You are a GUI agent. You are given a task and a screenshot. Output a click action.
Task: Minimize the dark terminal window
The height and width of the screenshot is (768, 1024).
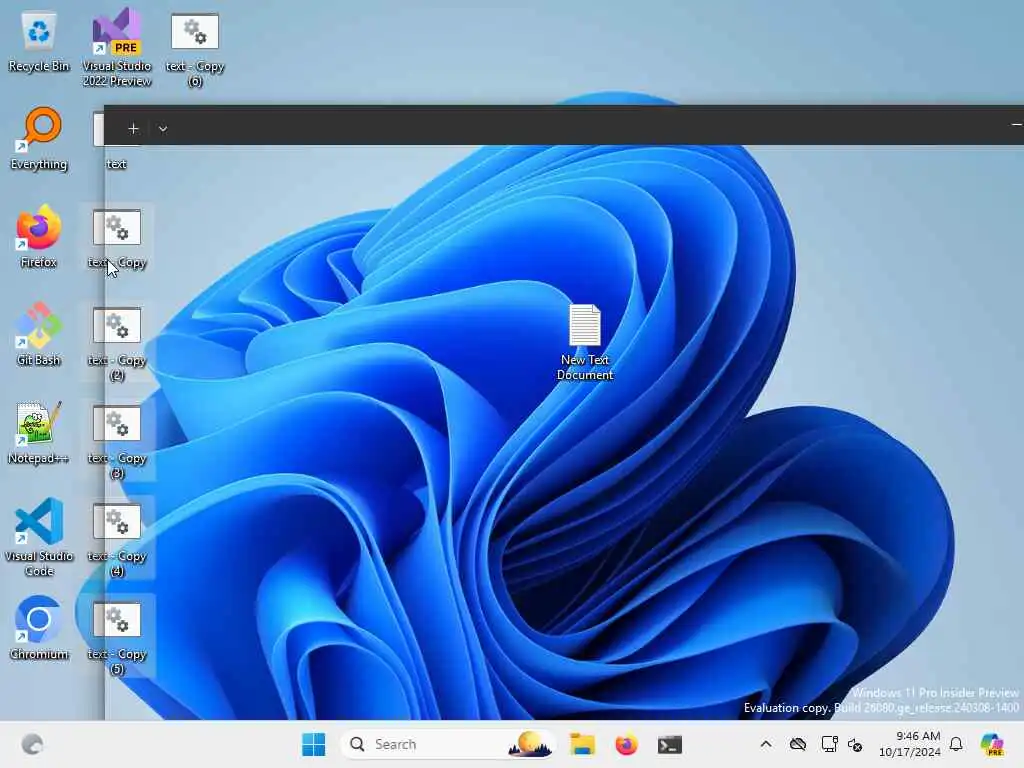1016,124
